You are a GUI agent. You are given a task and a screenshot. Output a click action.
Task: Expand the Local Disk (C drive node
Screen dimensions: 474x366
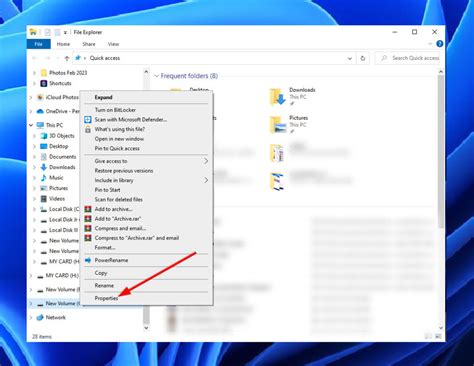pyautogui.click(x=34, y=209)
